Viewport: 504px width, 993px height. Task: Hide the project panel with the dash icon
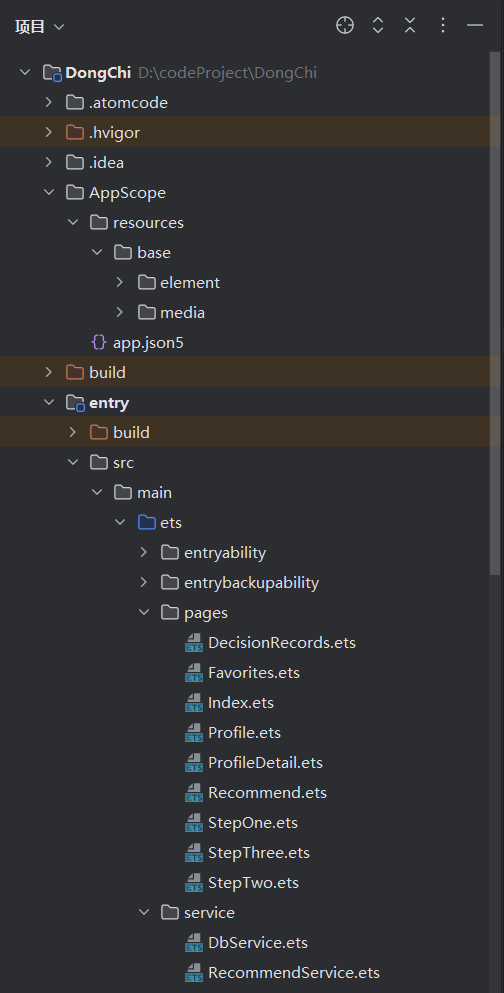pos(475,25)
